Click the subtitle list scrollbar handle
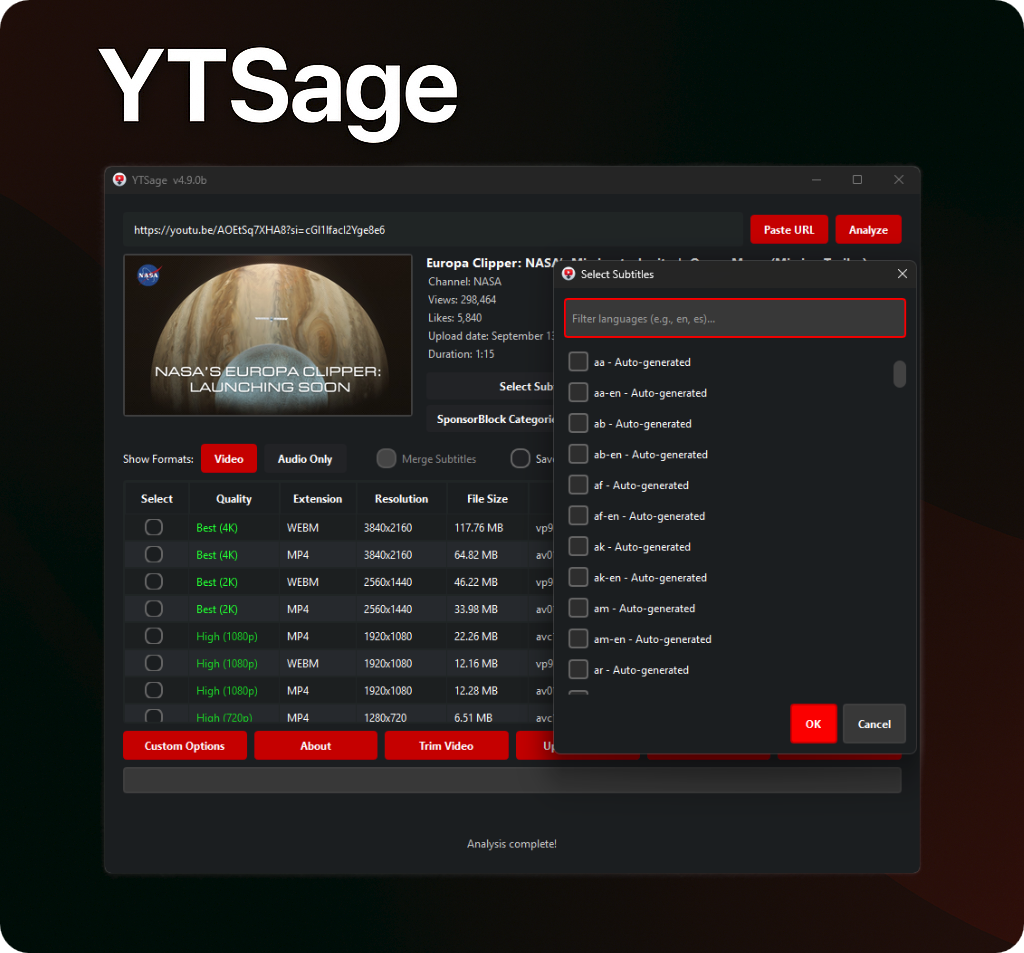The image size is (1024, 953). [x=899, y=374]
